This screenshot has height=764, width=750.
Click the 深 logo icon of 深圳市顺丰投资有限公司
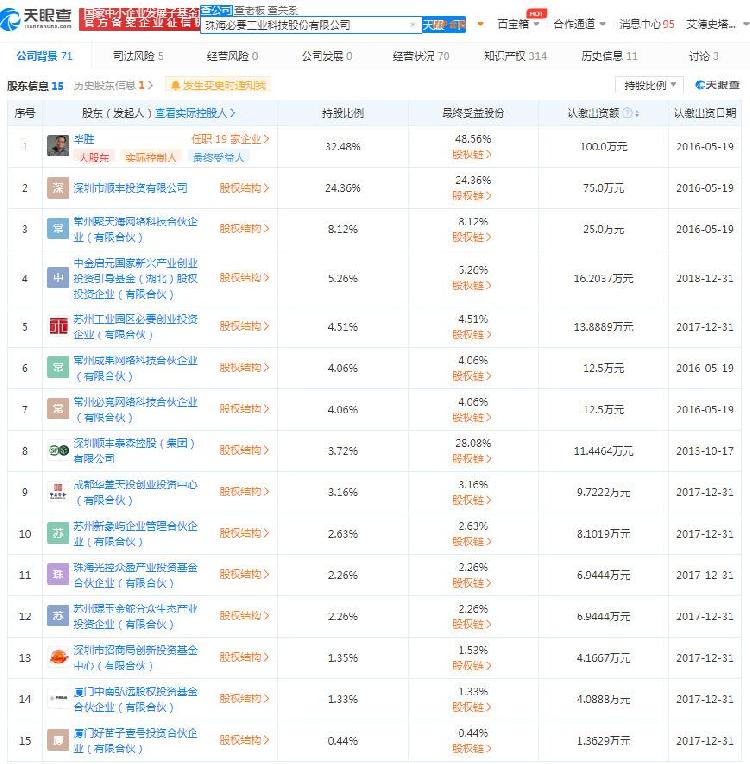coord(58,188)
